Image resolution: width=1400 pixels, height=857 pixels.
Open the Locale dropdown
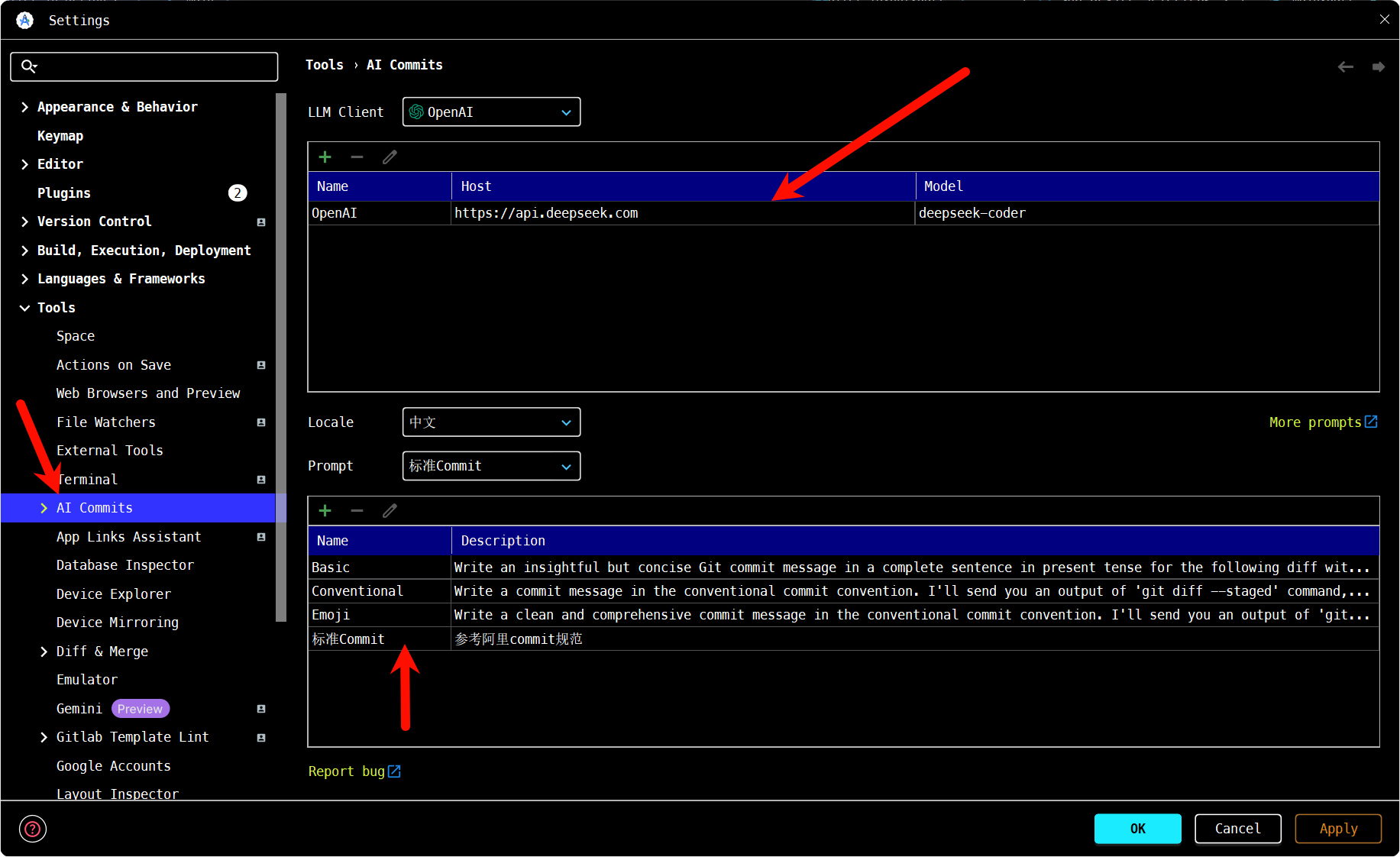pyautogui.click(x=491, y=422)
